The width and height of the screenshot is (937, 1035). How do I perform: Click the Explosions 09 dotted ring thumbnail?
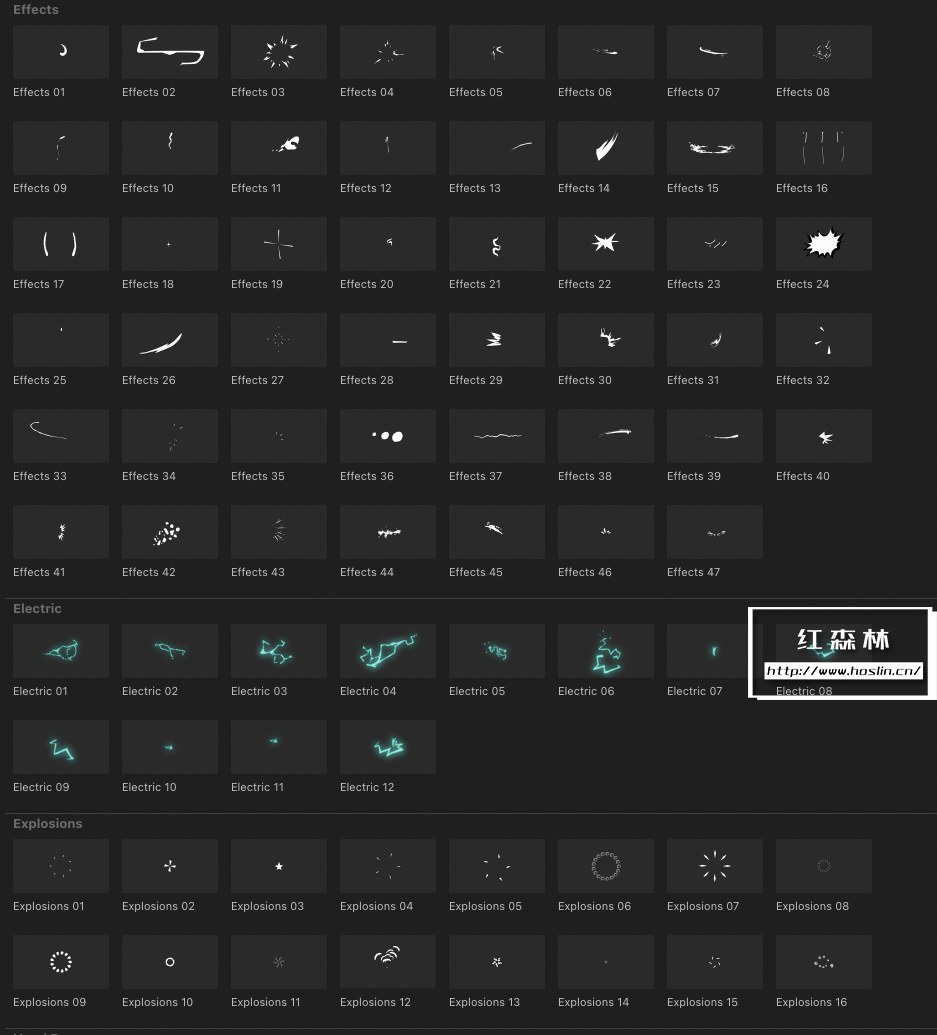[x=61, y=962]
